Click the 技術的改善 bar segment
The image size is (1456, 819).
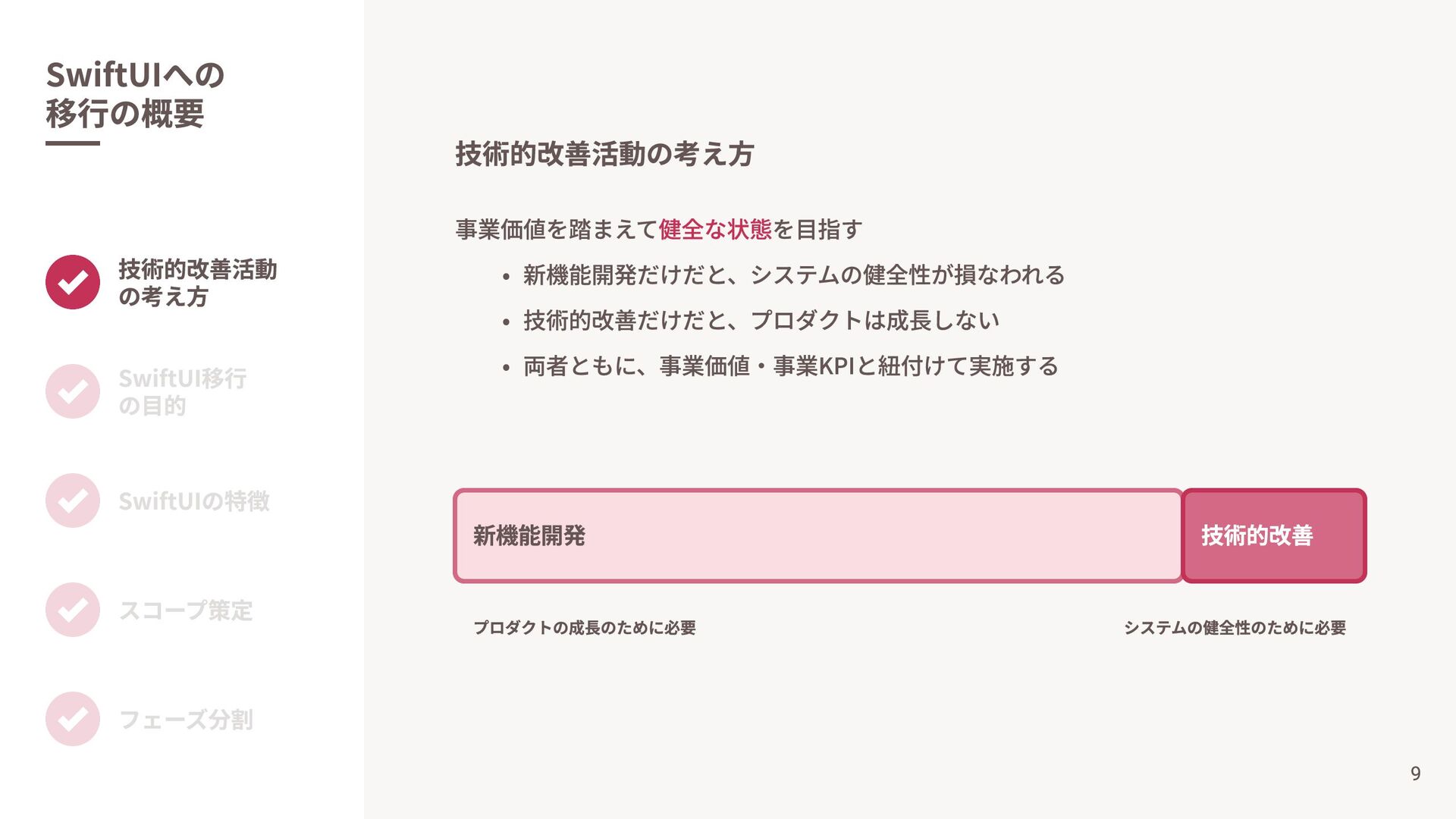[x=1274, y=535]
